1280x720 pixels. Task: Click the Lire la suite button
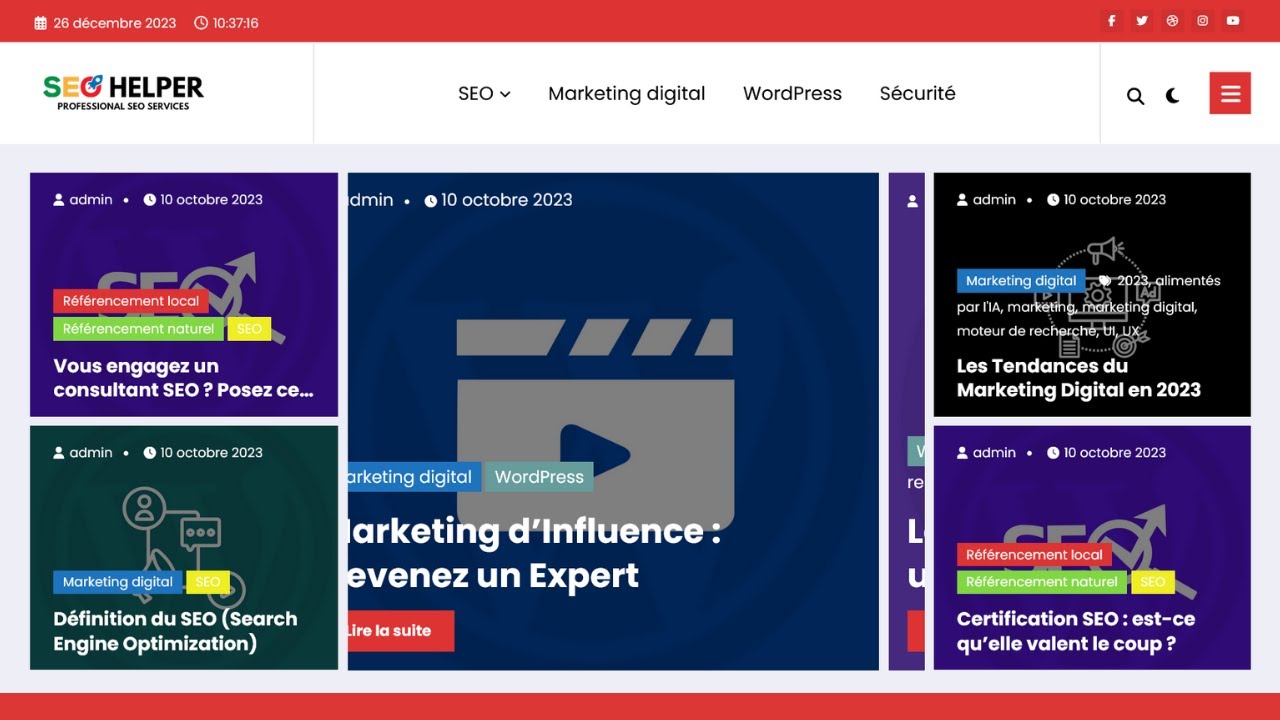(x=400, y=631)
